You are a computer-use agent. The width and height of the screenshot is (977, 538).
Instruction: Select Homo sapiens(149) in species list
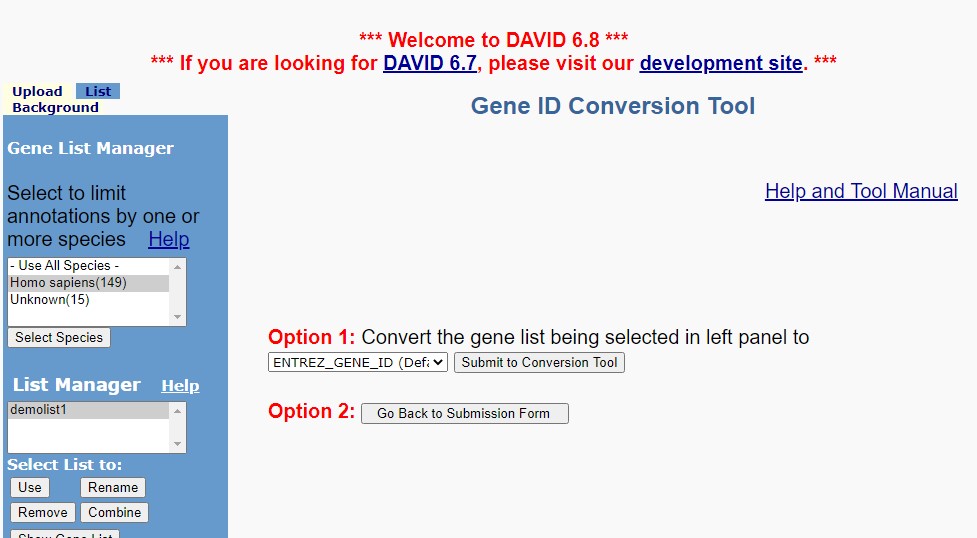pyautogui.click(x=88, y=283)
